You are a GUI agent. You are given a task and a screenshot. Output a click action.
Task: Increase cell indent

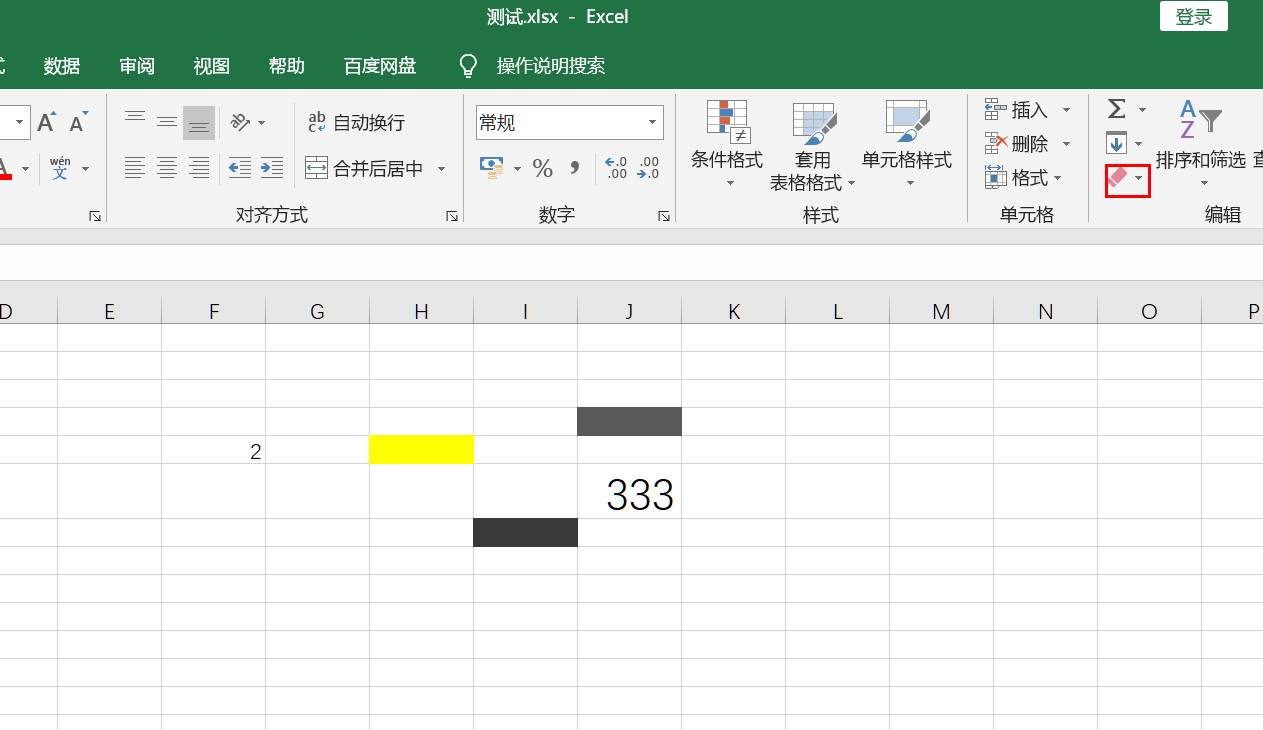click(272, 168)
